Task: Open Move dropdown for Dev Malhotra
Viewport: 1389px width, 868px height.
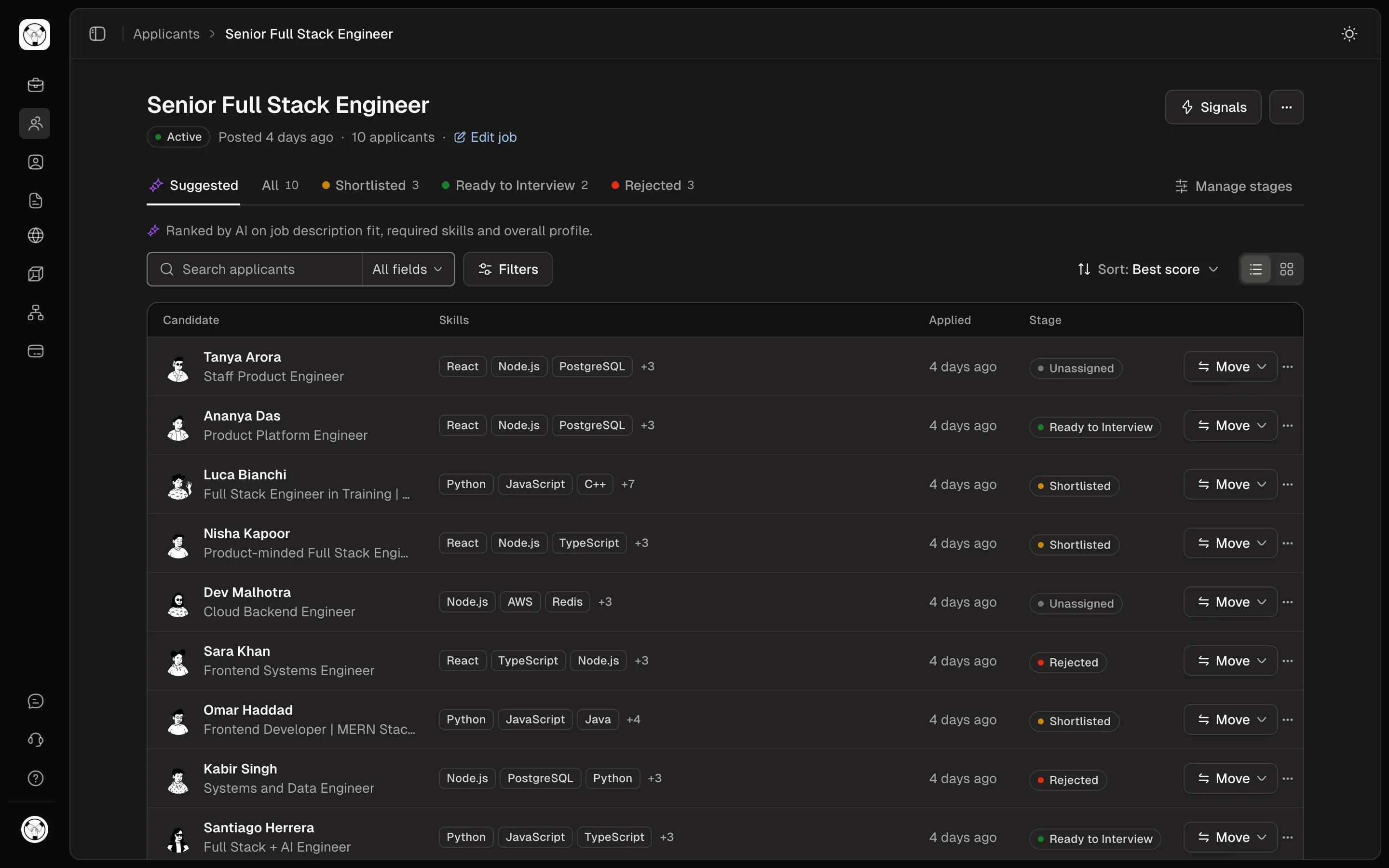Action: tap(1231, 602)
